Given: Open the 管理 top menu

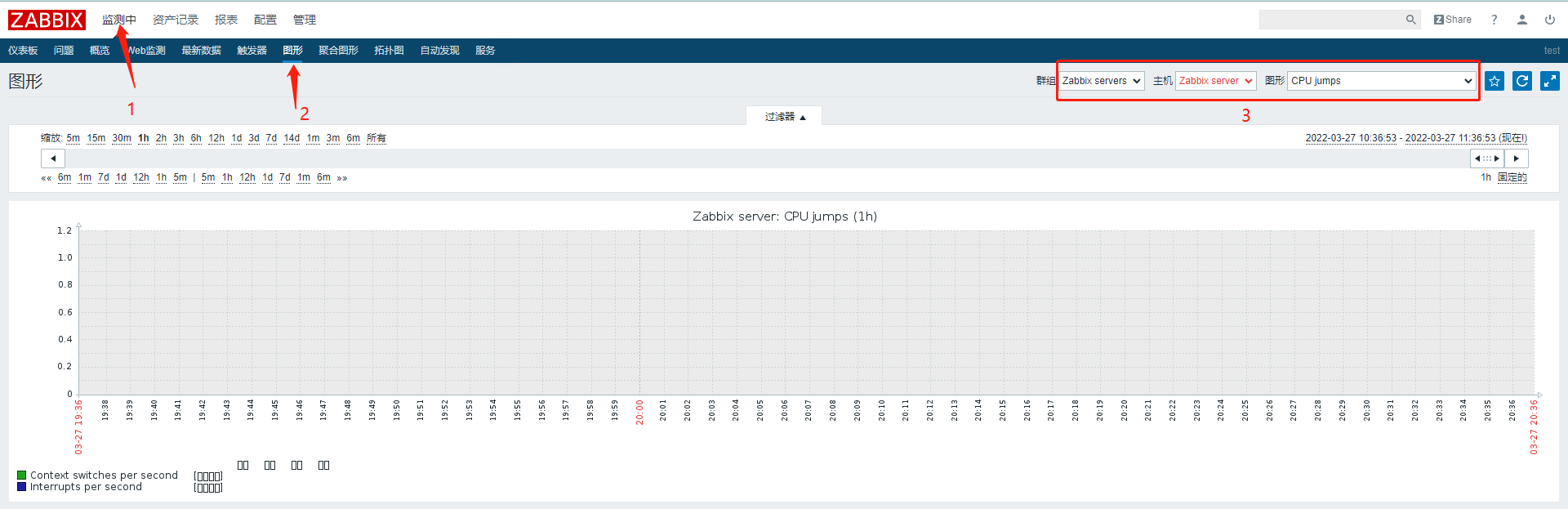Looking at the screenshot, I should pyautogui.click(x=305, y=20).
